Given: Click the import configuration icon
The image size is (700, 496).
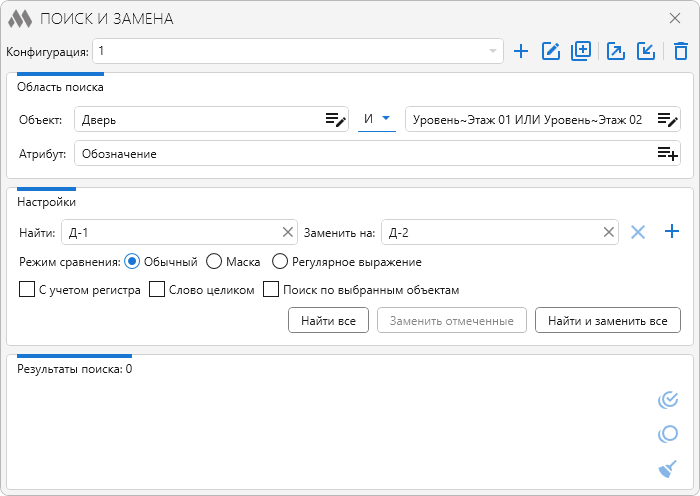Looking at the screenshot, I should pyautogui.click(x=646, y=51).
